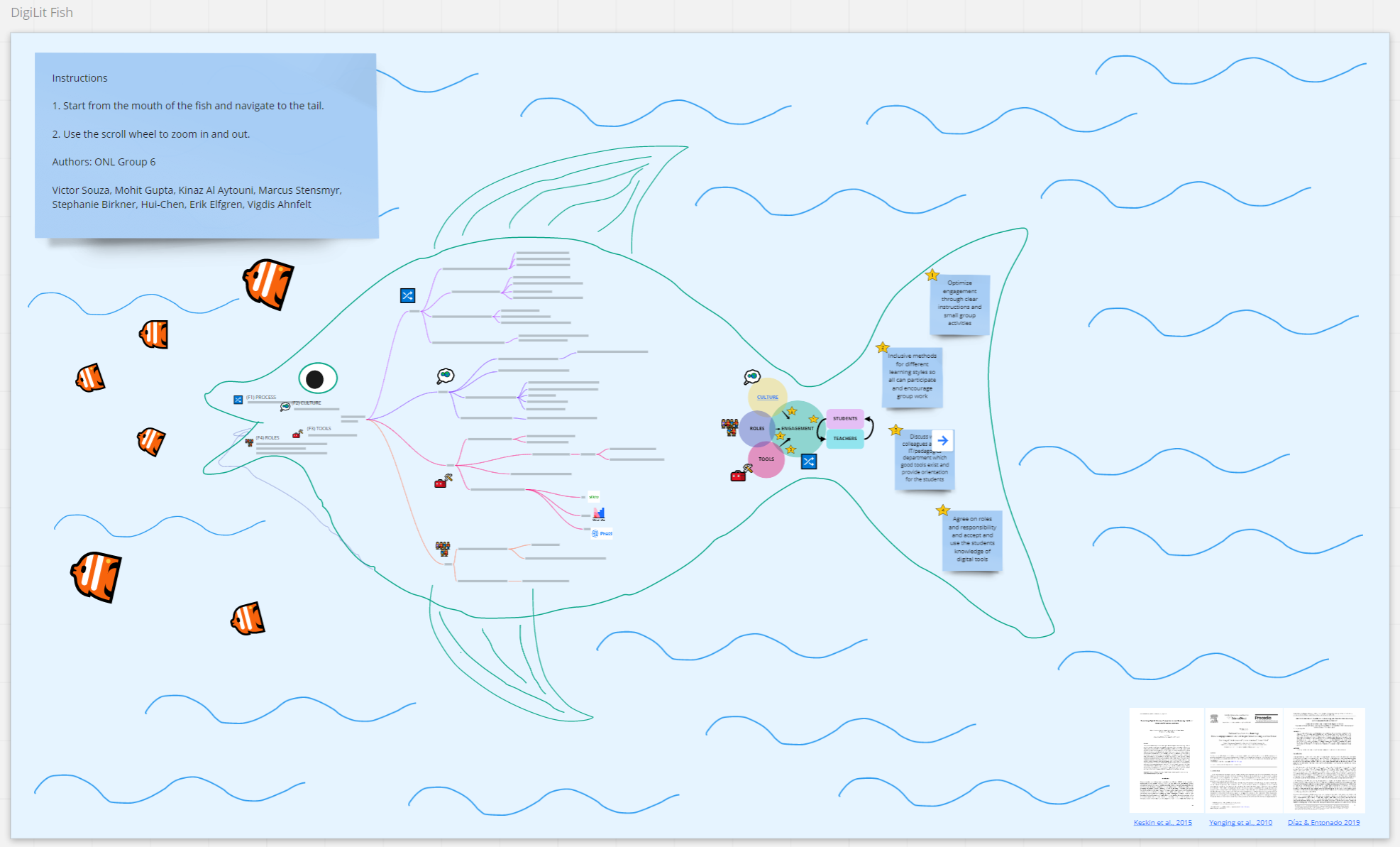The height and width of the screenshot is (847, 1400).
Task: Open the Keskin et al., 2015 reference link
Action: (x=1164, y=822)
